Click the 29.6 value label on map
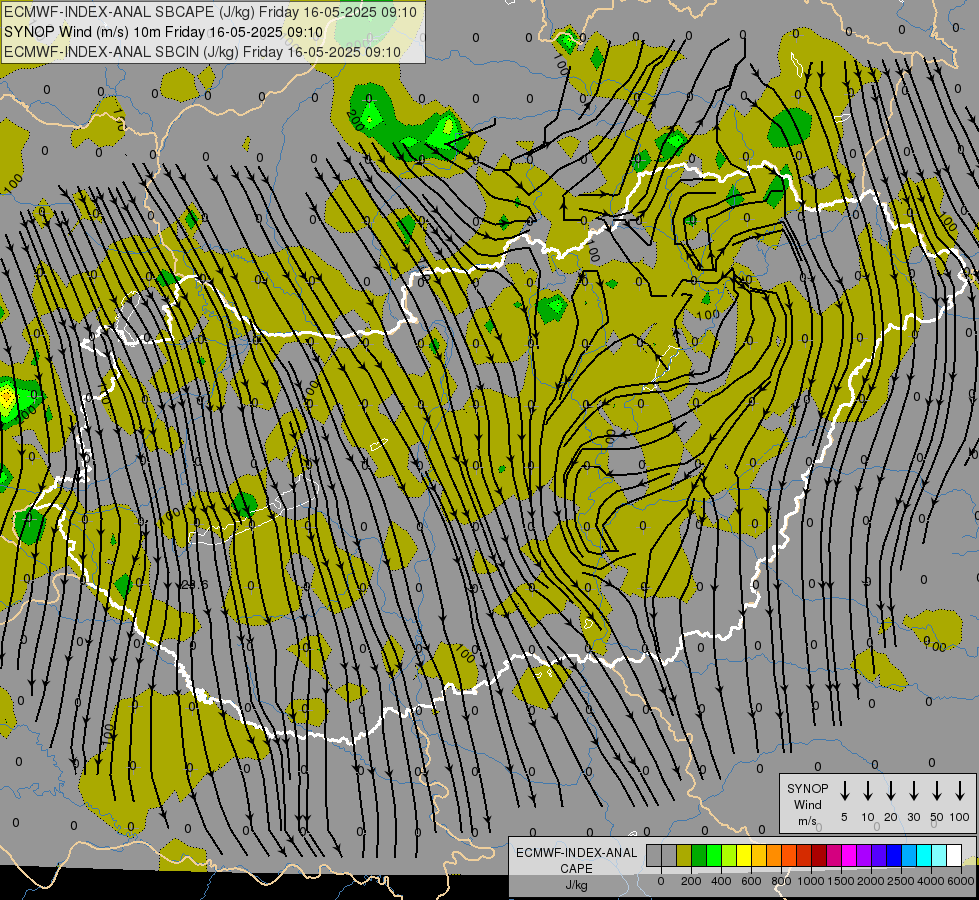 194,585
